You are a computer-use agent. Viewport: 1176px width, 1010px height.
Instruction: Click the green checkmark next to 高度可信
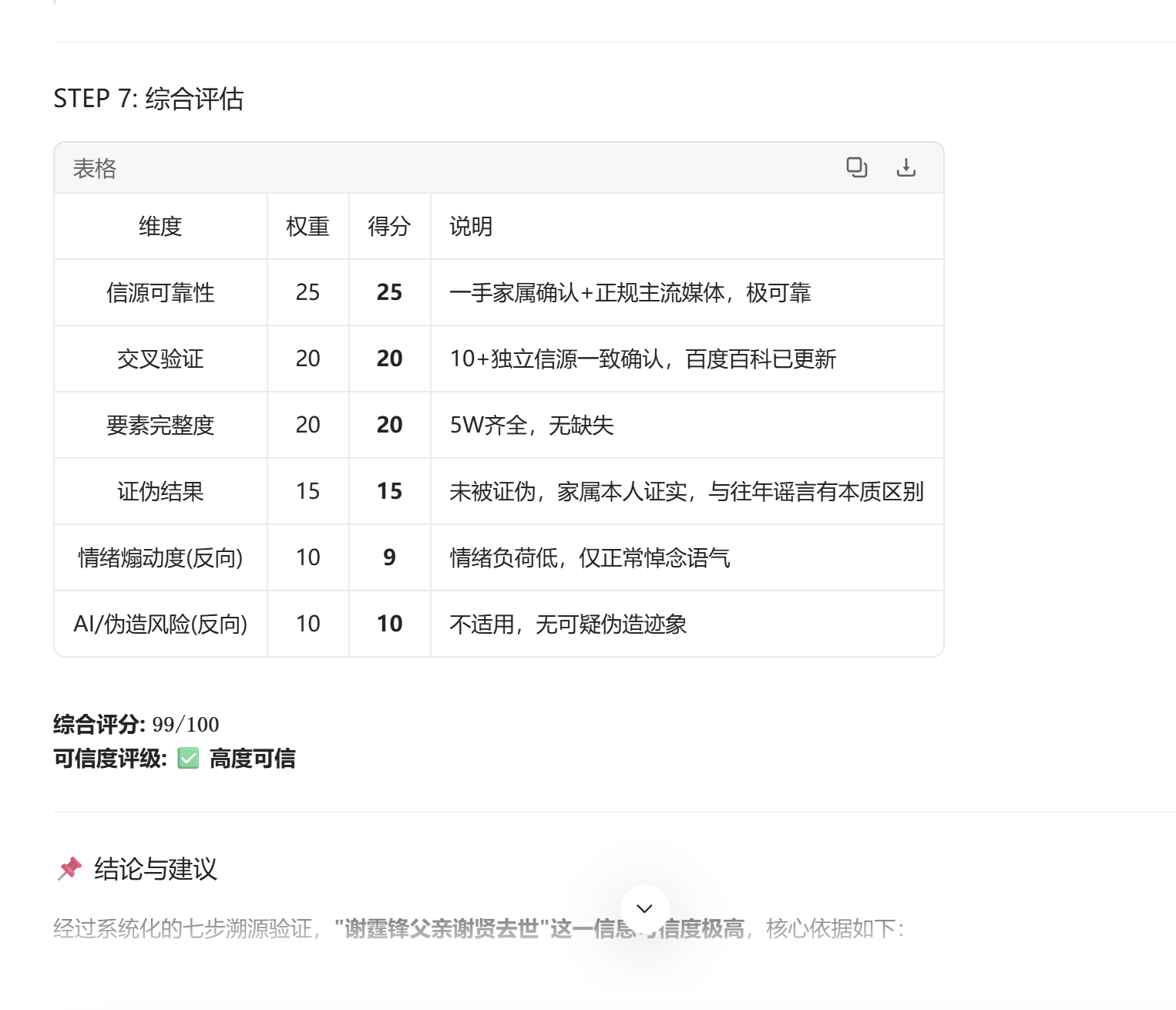188,759
